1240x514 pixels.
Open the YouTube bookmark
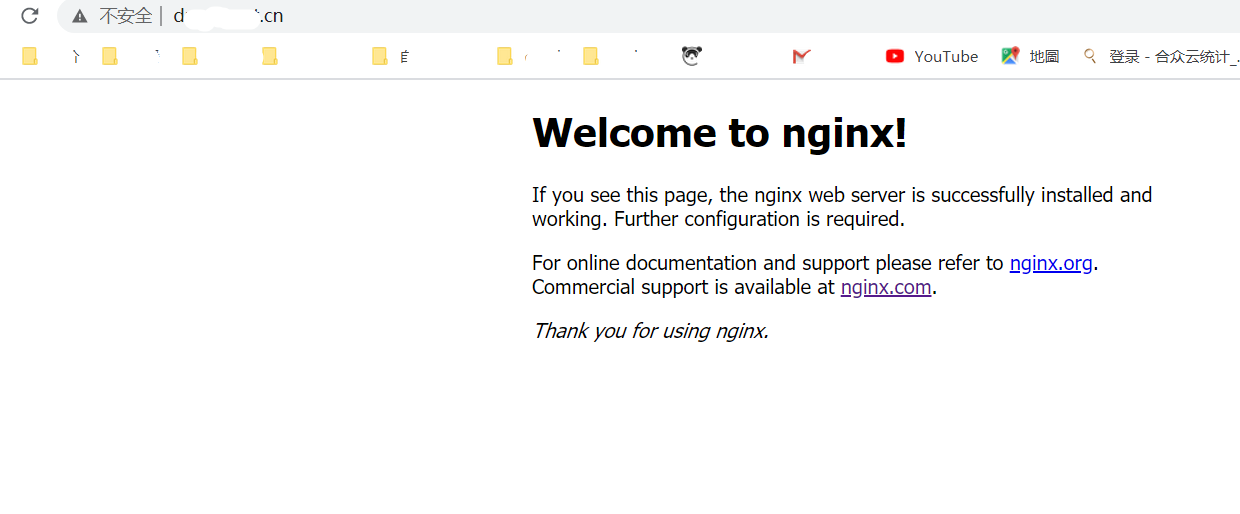tap(932, 57)
